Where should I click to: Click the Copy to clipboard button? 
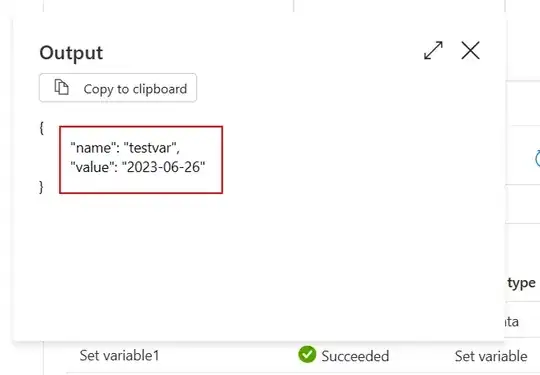coord(118,87)
